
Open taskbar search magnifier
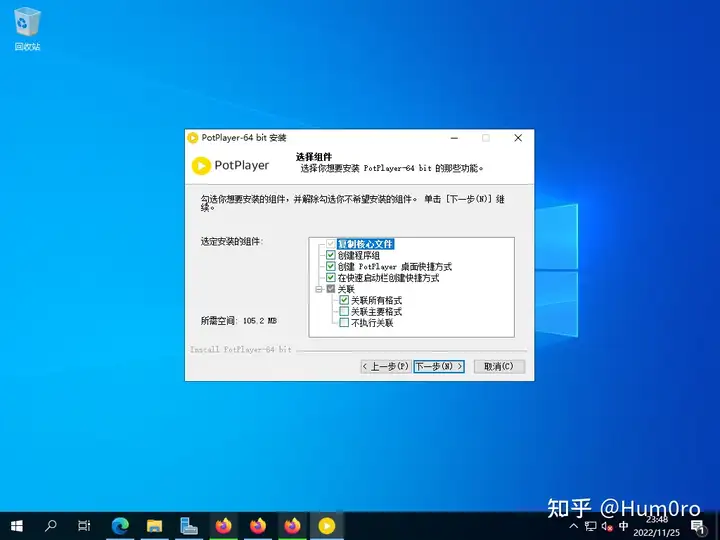51,526
